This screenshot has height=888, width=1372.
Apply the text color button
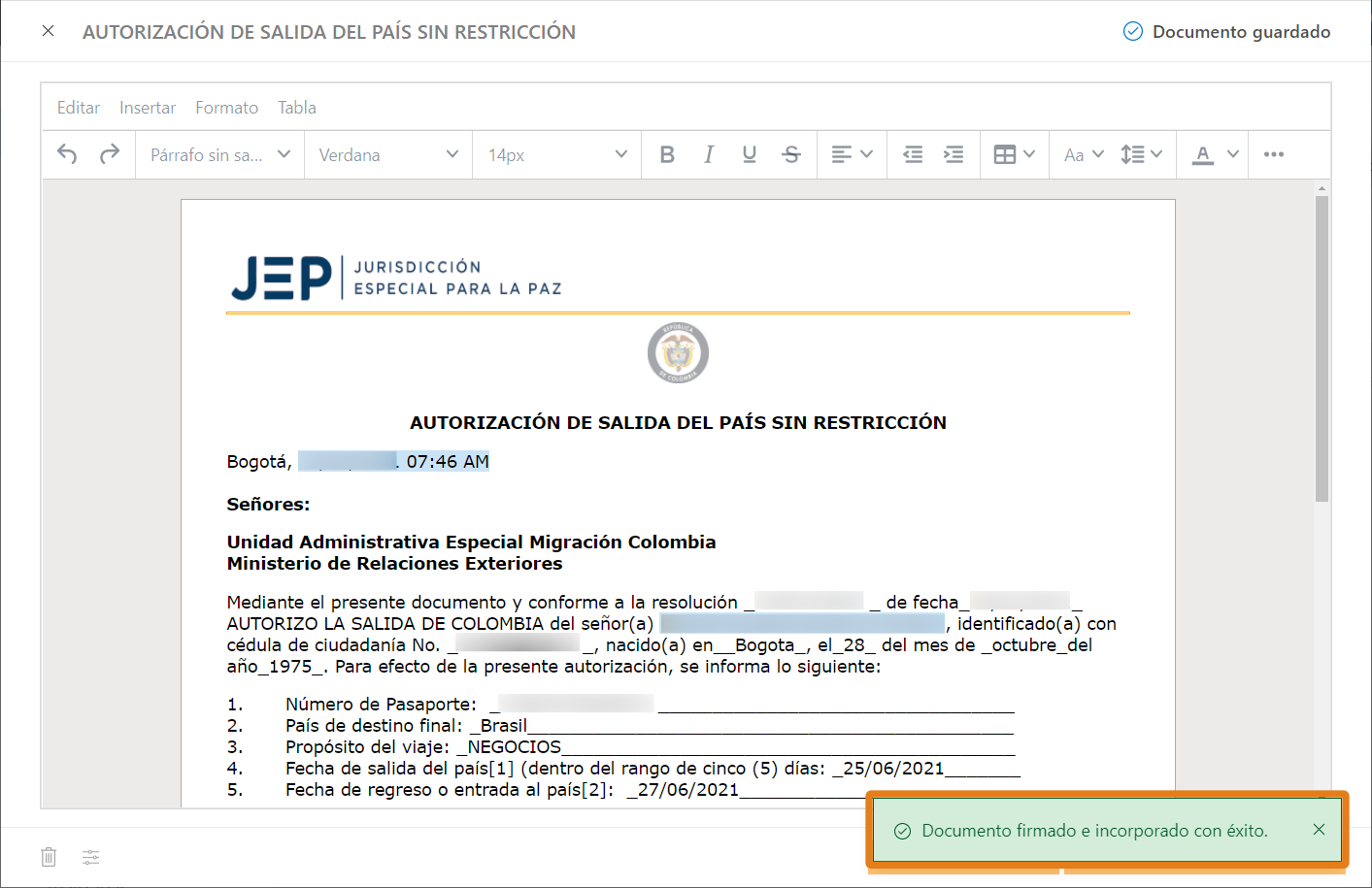pos(1203,154)
